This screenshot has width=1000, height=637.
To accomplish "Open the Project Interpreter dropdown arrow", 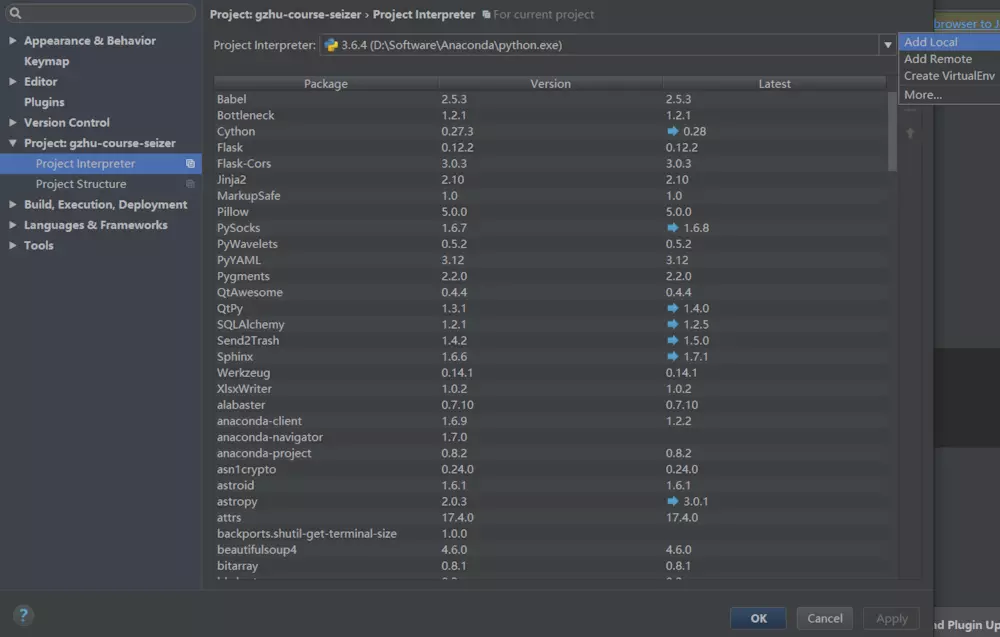I will tap(887, 45).
